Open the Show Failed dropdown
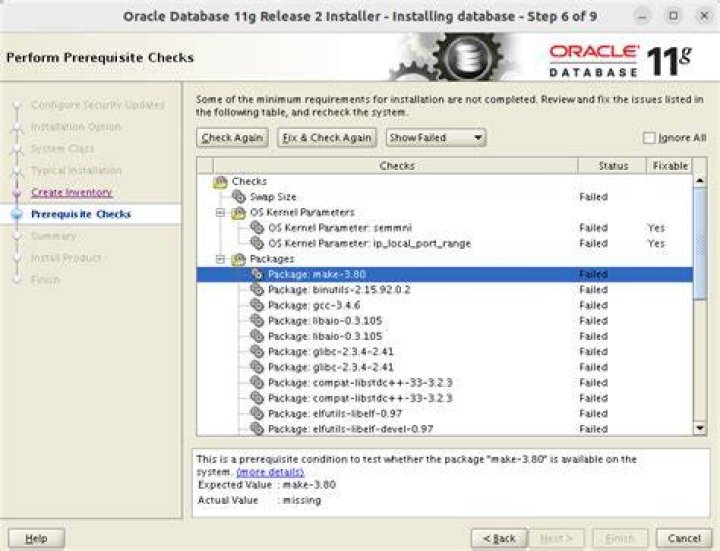This screenshot has height=551, width=720. [x=435, y=138]
